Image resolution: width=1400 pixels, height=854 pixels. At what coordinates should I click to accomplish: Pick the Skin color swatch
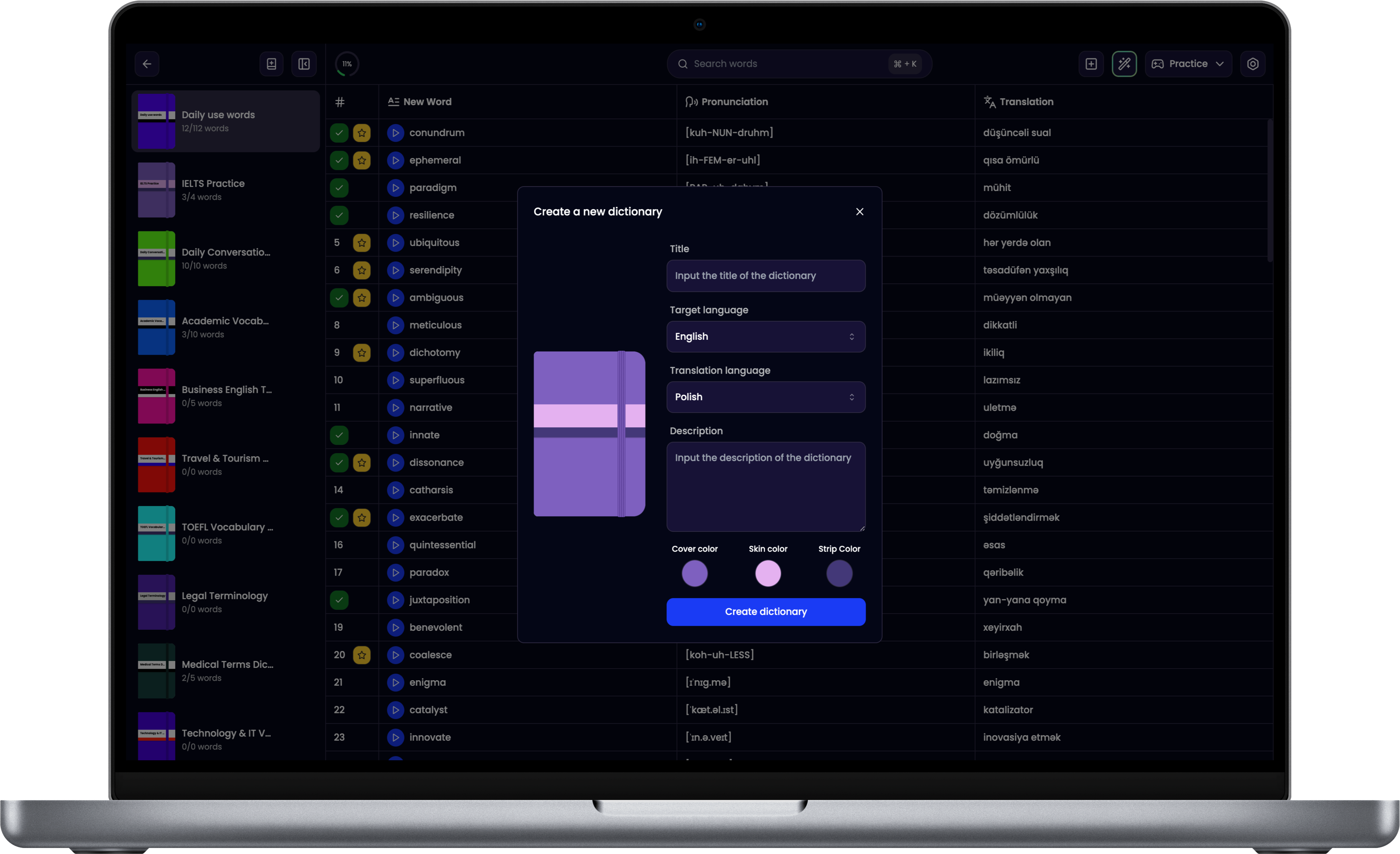coord(768,573)
